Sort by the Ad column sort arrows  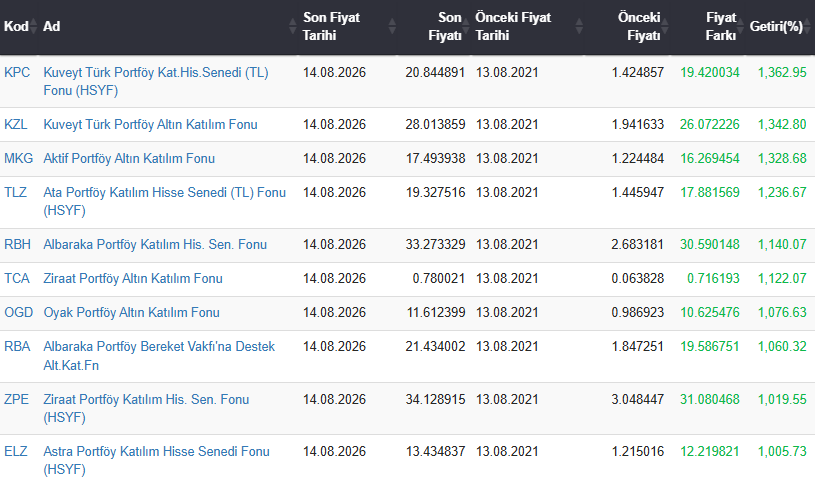pyautogui.click(x=293, y=26)
